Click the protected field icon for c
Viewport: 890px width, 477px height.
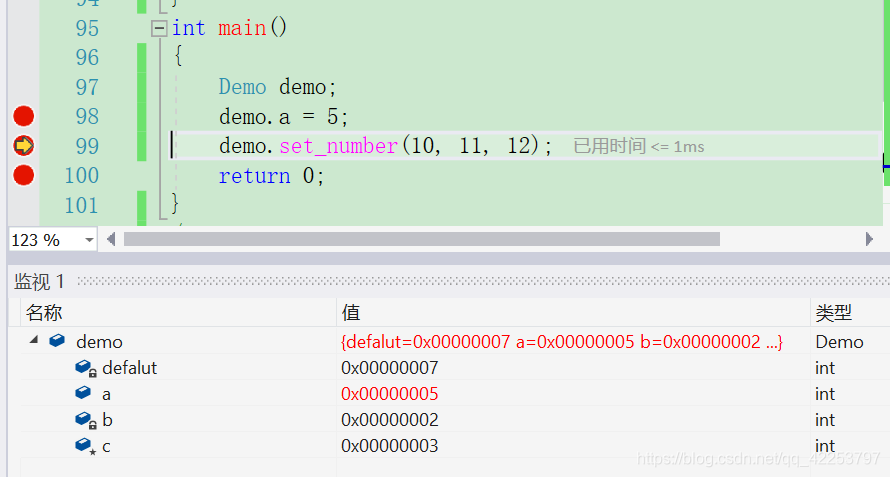[x=86, y=446]
